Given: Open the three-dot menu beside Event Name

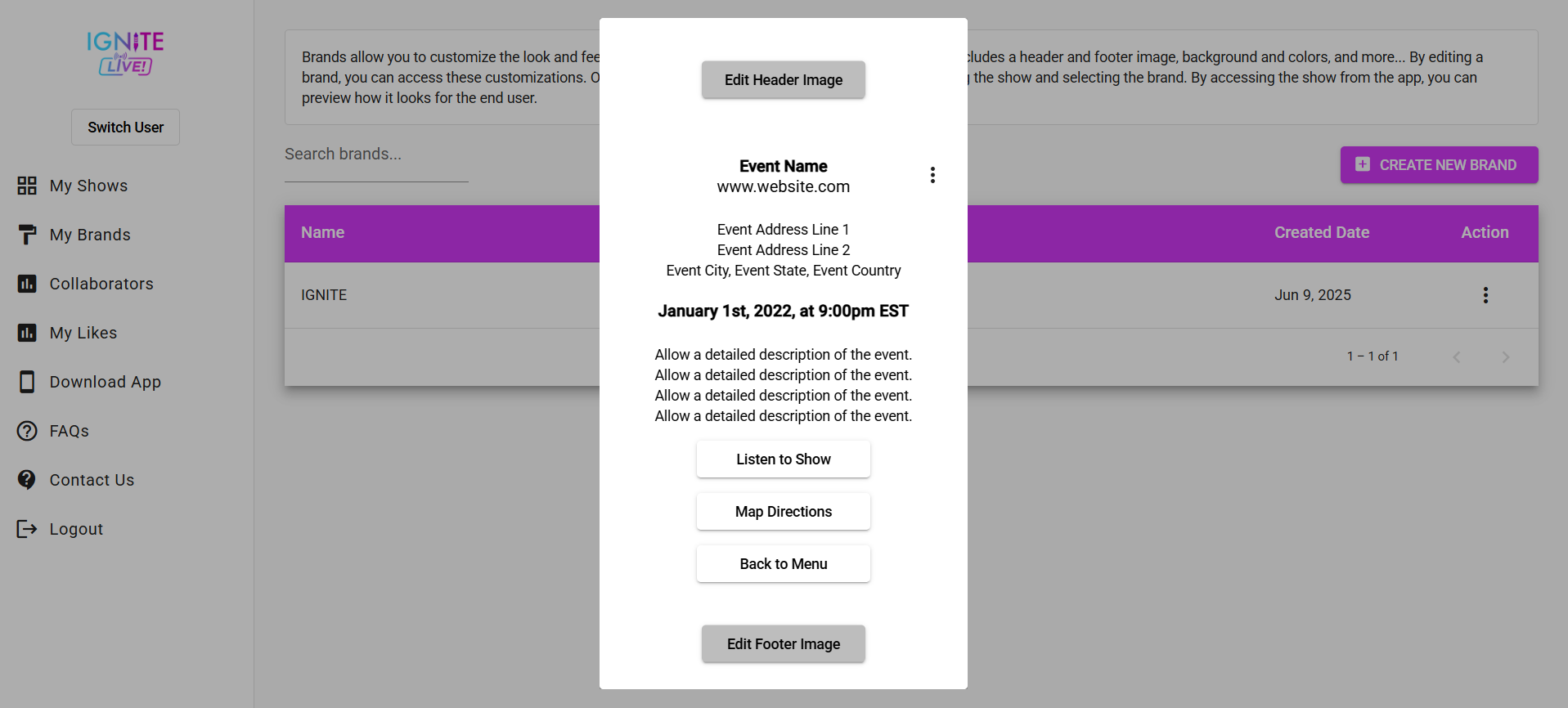Looking at the screenshot, I should click(x=932, y=175).
